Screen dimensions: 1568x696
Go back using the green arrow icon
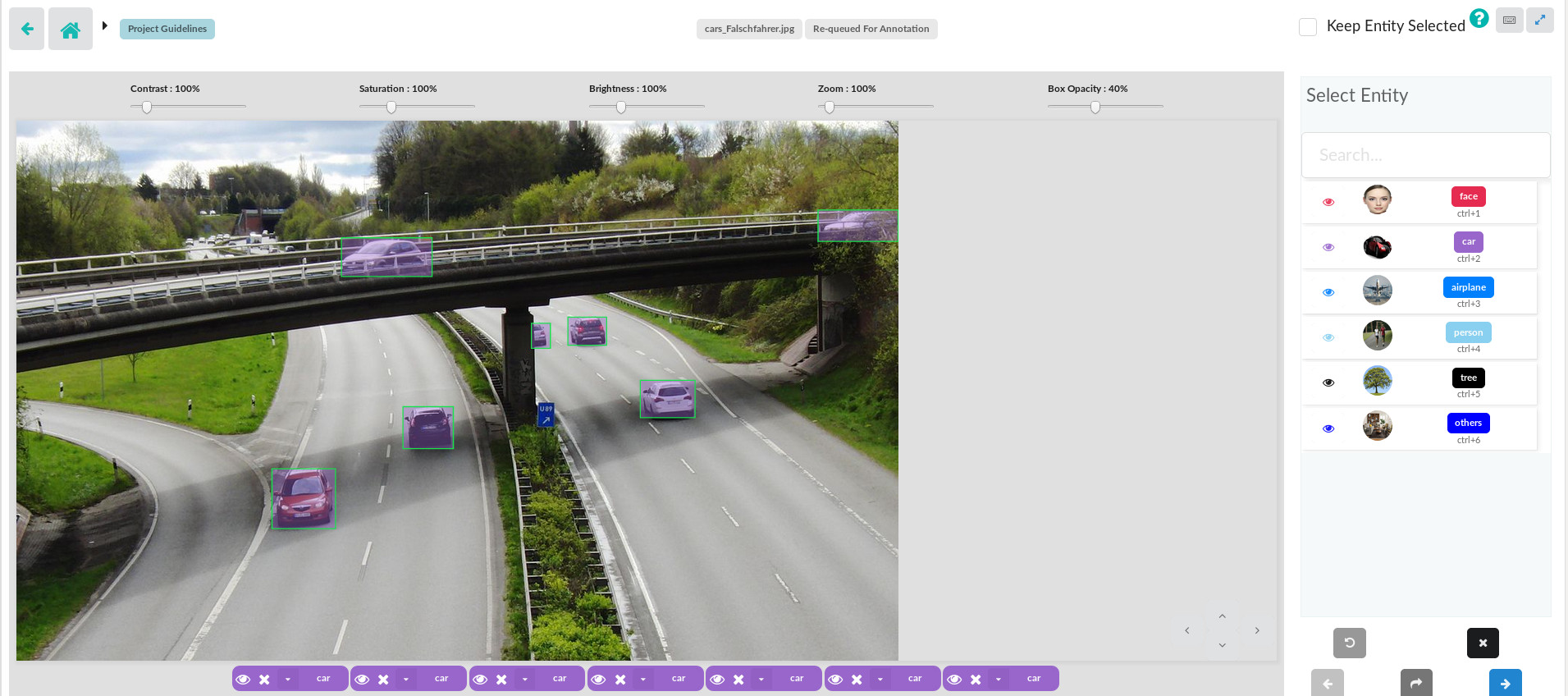coord(27,30)
